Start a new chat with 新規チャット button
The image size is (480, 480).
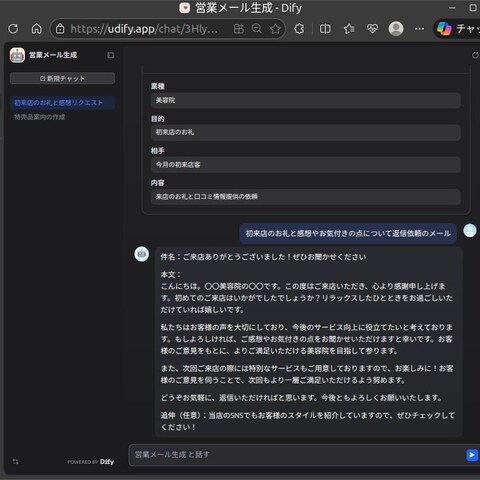point(62,79)
